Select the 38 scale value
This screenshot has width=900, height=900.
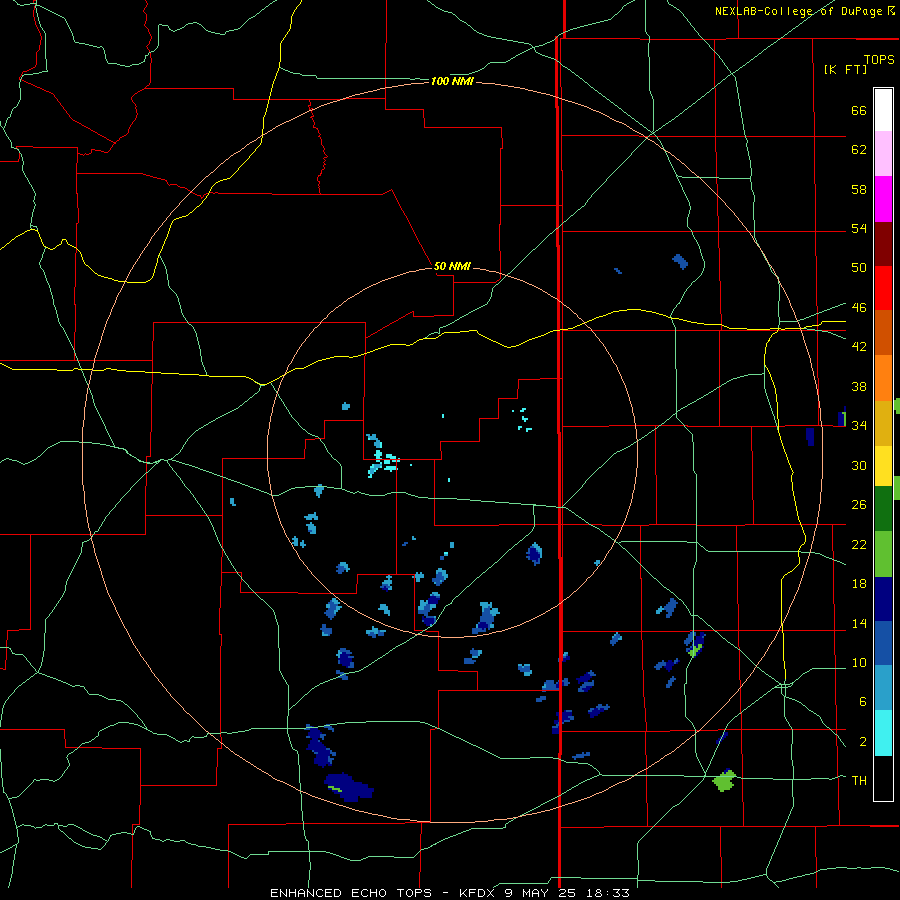click(x=859, y=386)
